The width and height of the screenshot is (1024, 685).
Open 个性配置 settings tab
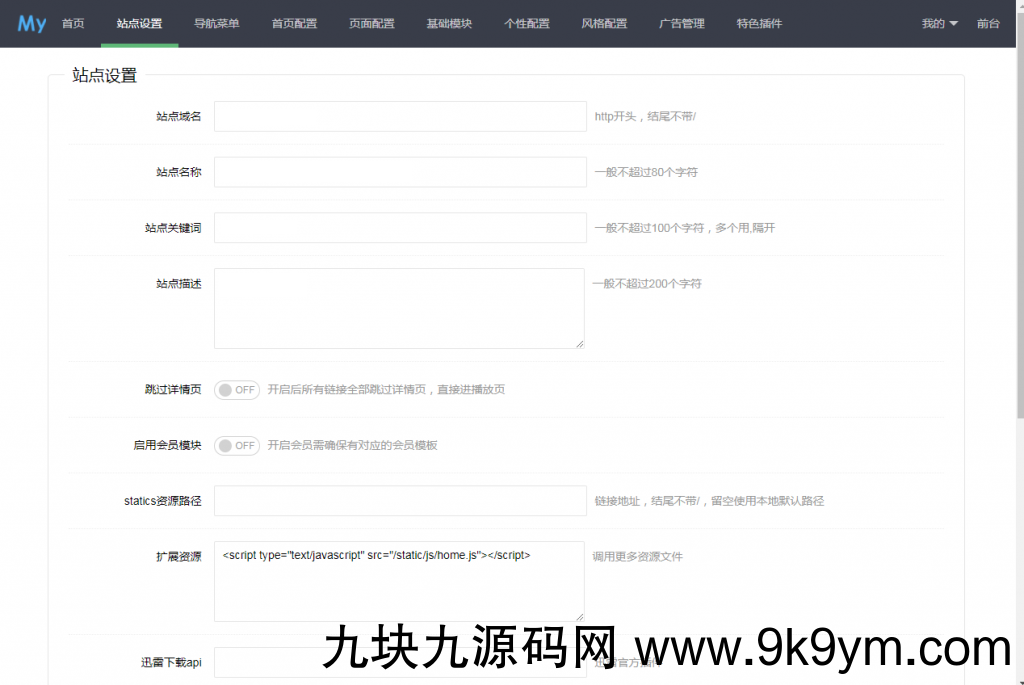tap(527, 23)
